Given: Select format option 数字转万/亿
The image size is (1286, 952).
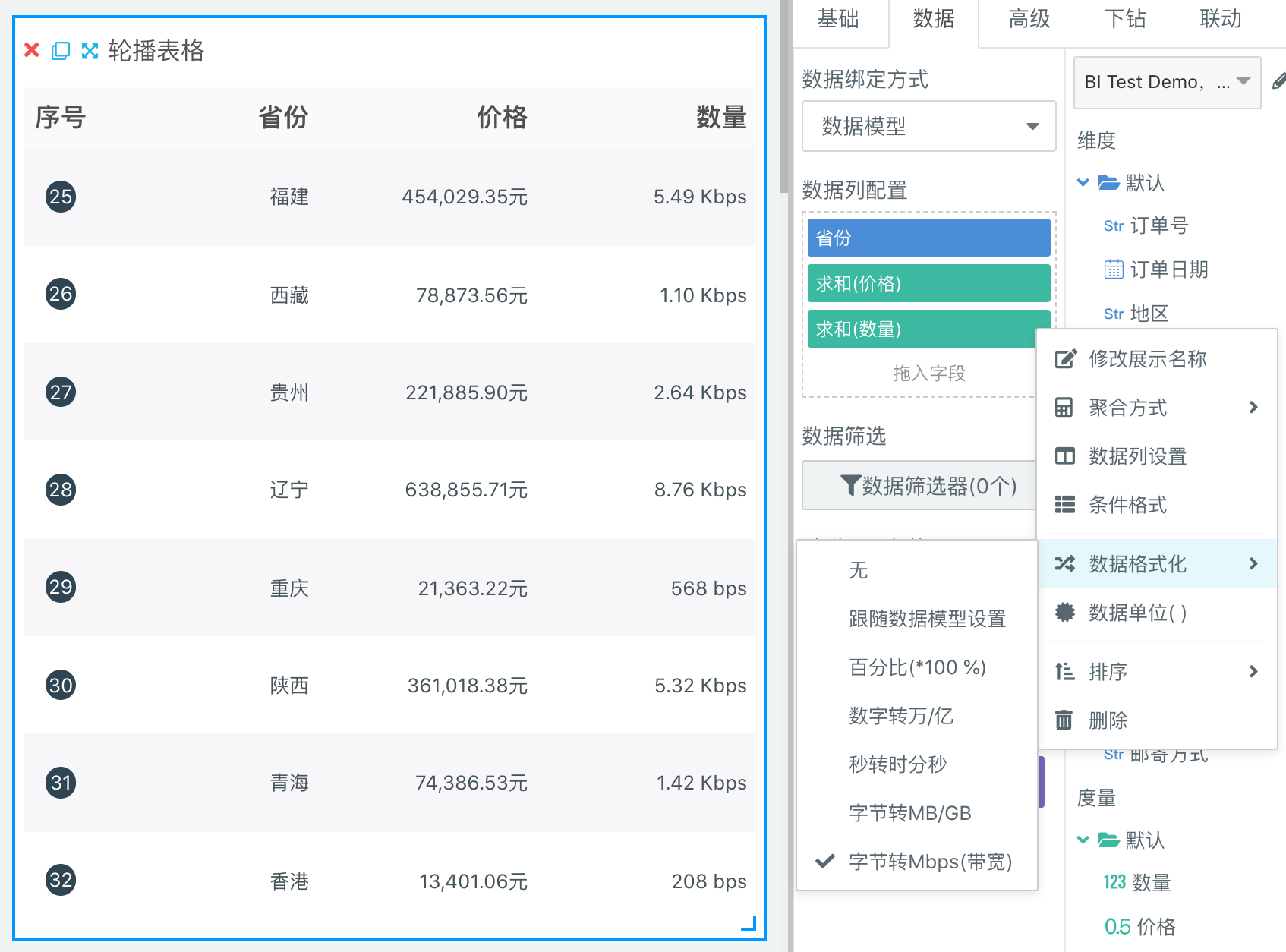Looking at the screenshot, I should click(x=916, y=716).
